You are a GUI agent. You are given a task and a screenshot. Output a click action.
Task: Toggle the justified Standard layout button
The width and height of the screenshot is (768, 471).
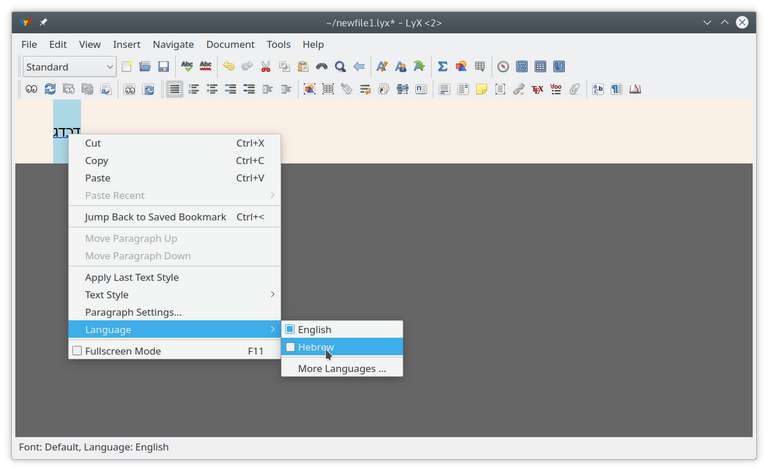[x=174, y=89]
